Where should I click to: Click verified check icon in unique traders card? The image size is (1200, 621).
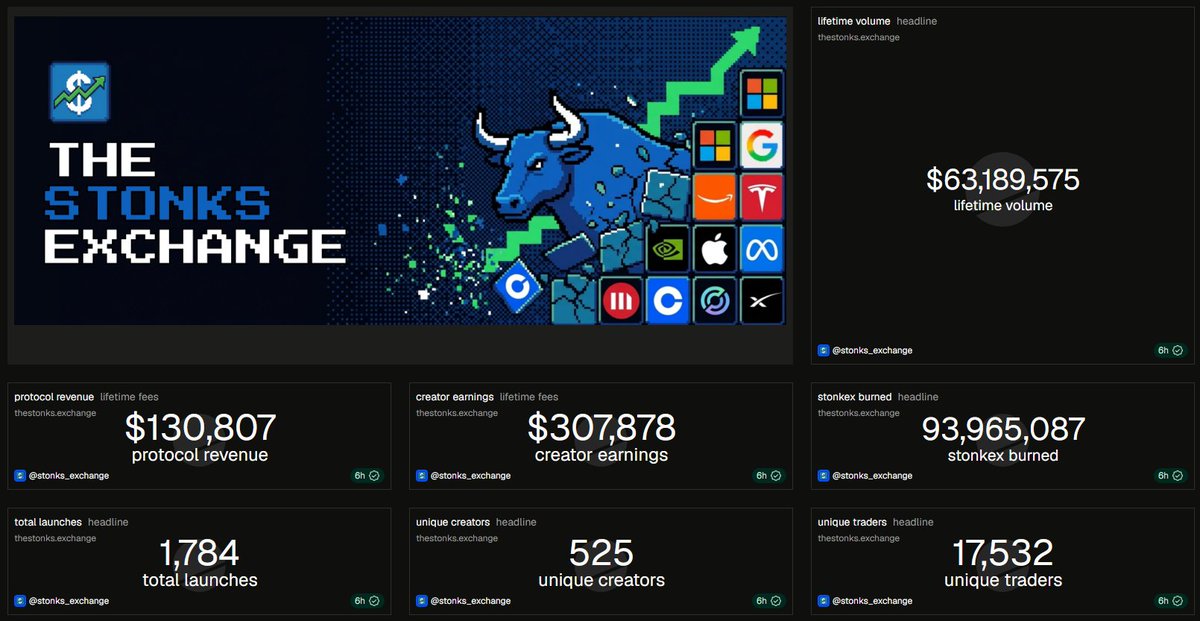click(x=1178, y=601)
